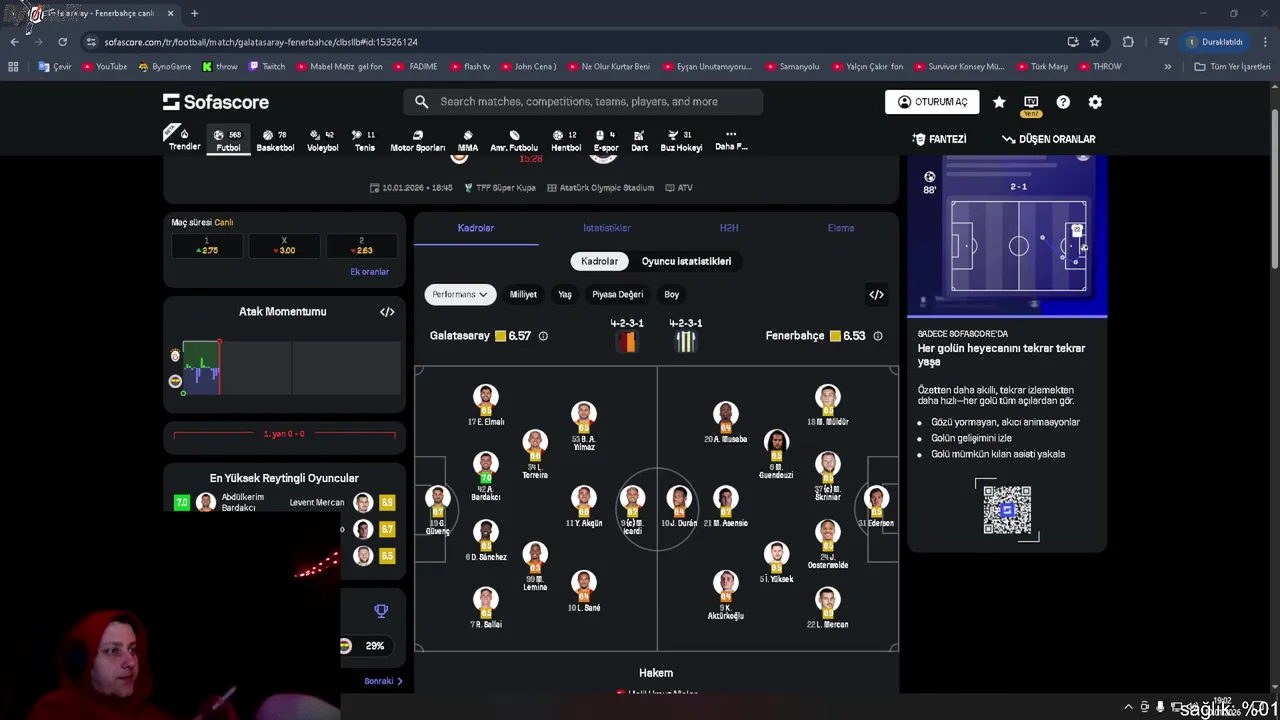Filter lineup by Piyasa Değeri
1280x720 pixels.
point(617,294)
